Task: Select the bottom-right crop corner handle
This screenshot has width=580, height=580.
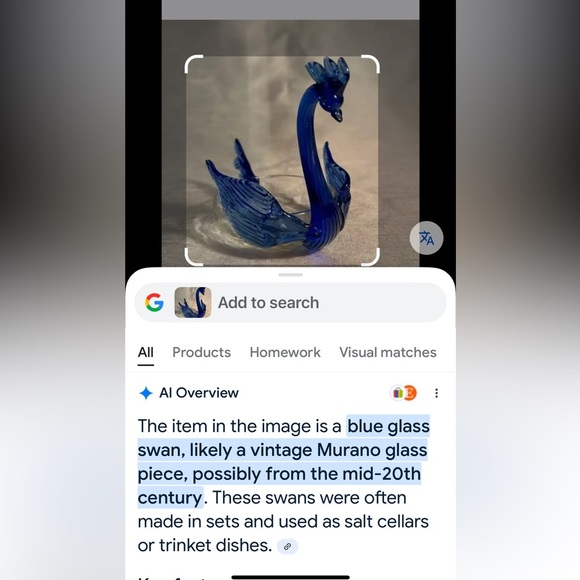Action: coord(371,257)
